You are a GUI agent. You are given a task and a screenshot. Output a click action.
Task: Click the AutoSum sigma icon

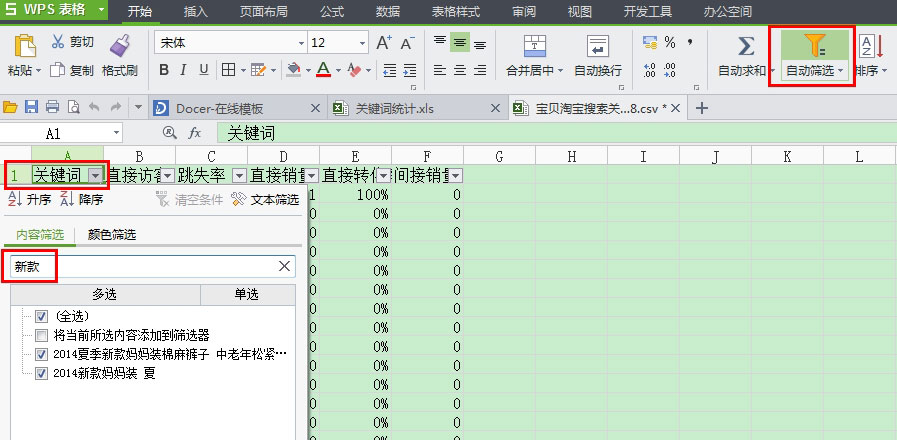(x=745, y=46)
